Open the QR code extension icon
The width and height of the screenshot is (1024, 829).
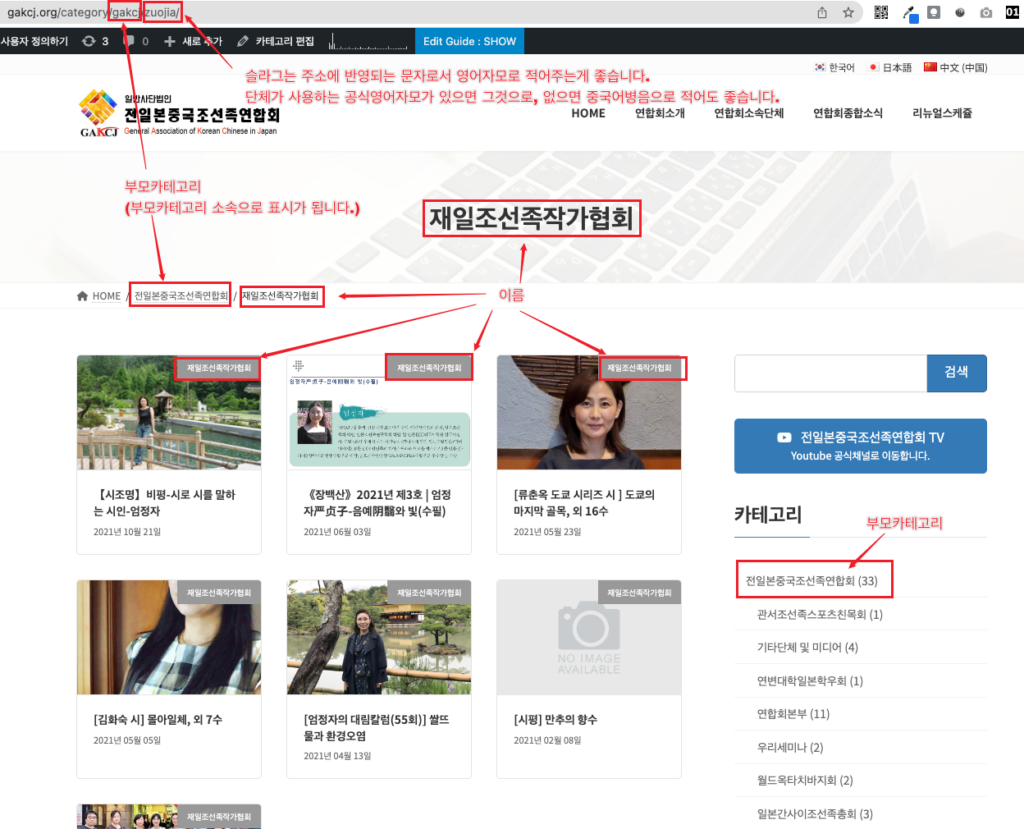click(x=881, y=13)
